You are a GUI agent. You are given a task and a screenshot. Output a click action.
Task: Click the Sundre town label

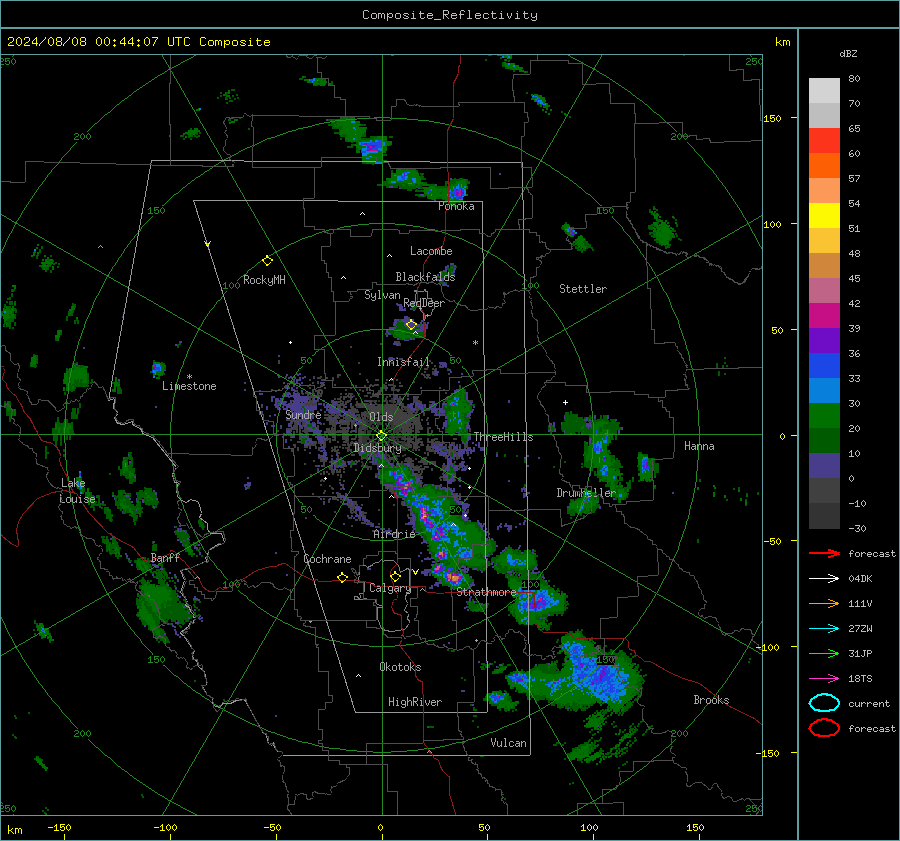point(303,414)
